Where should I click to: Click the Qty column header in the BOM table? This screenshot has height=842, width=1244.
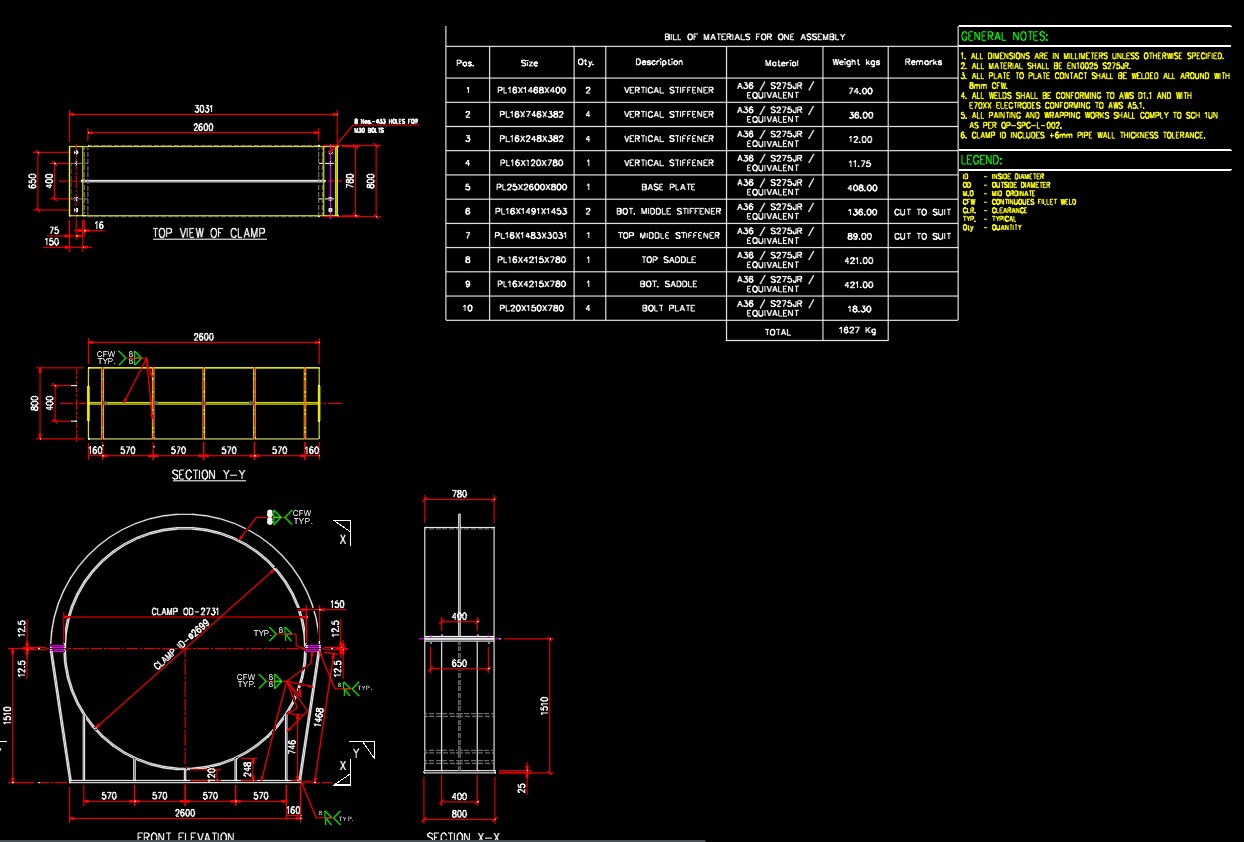(x=588, y=62)
